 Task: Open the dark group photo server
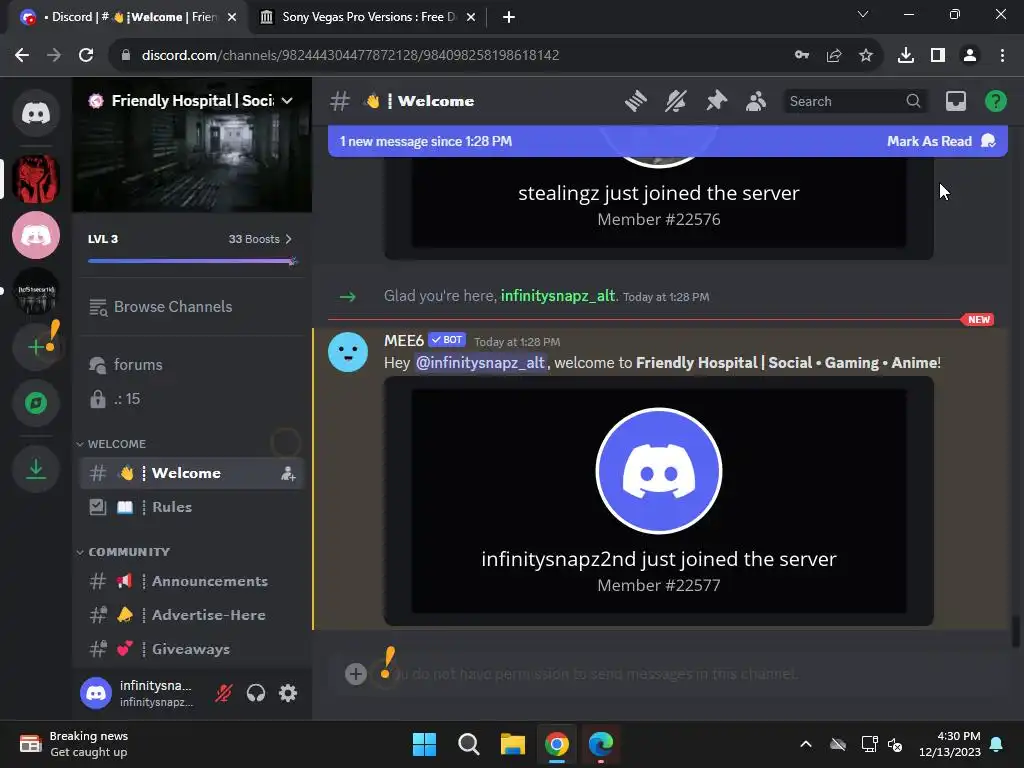[36, 291]
